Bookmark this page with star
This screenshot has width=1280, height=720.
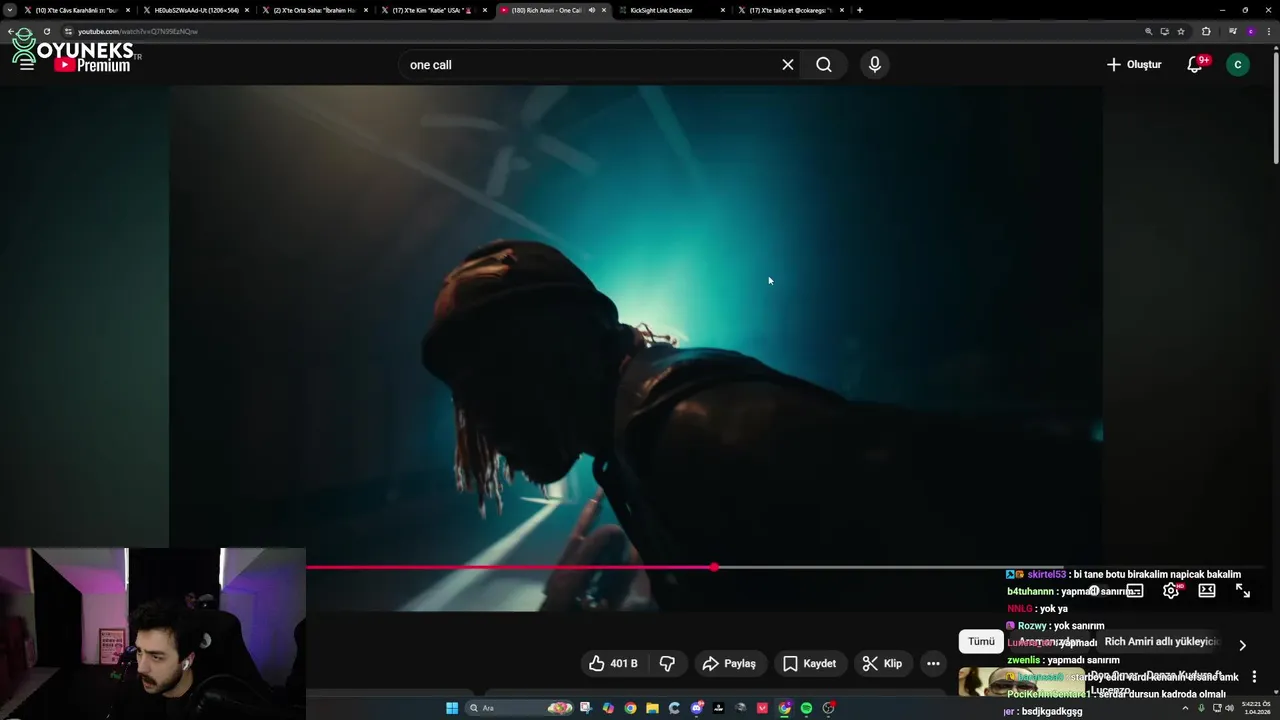[x=1181, y=31]
